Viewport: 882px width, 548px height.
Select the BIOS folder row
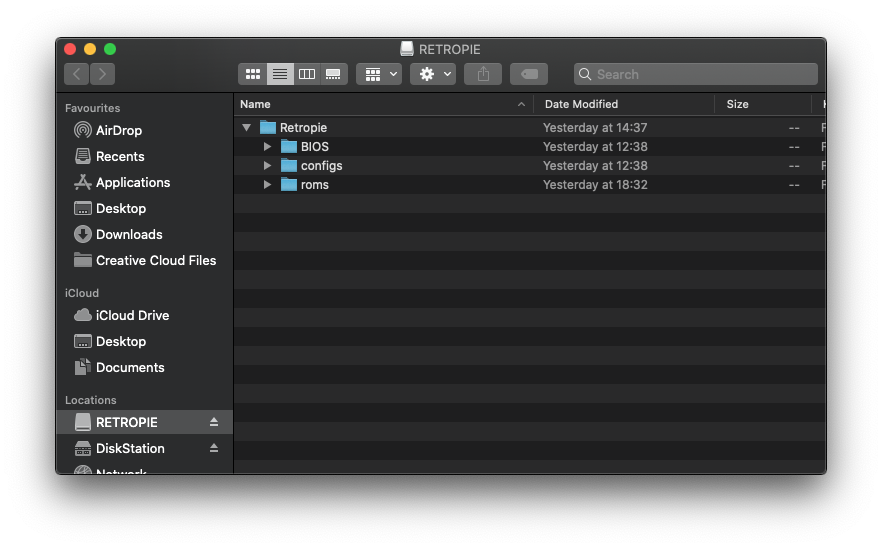pyautogui.click(x=530, y=147)
